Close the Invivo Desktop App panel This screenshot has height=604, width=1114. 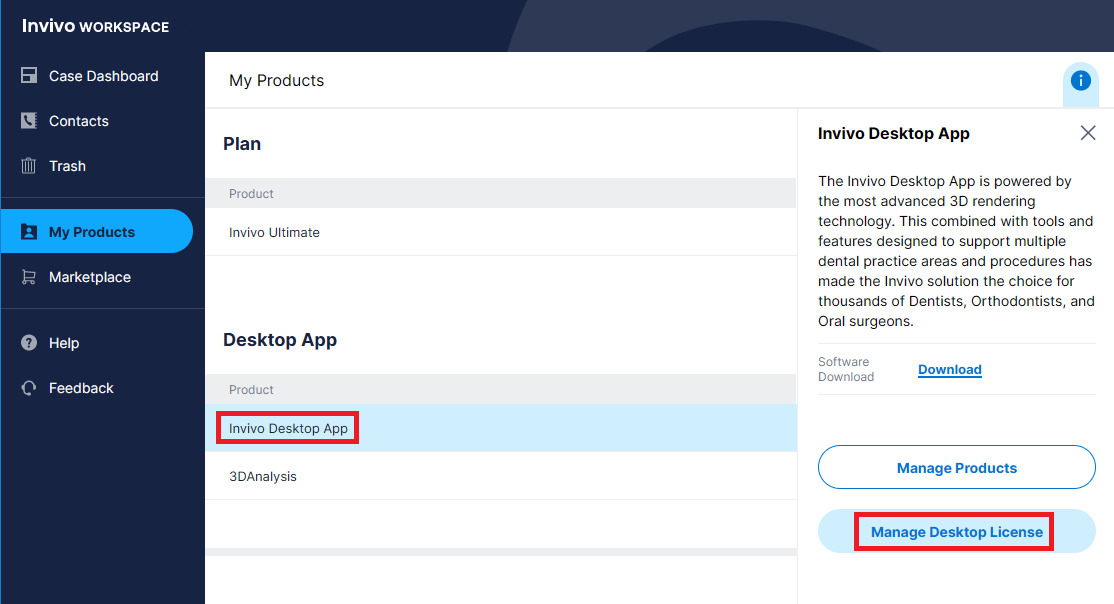coord(1088,132)
